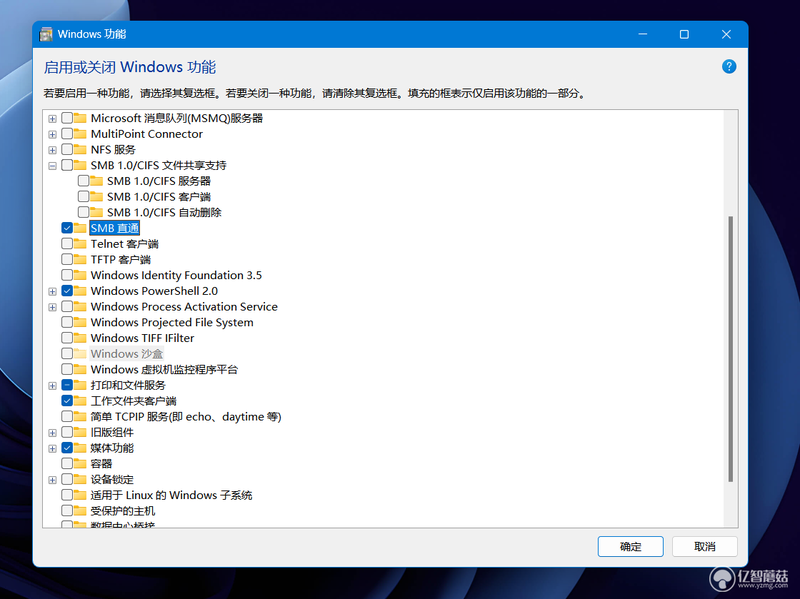Click the folder icon beside Telnet 客户端
This screenshot has width=800, height=599.
pyautogui.click(x=80, y=244)
